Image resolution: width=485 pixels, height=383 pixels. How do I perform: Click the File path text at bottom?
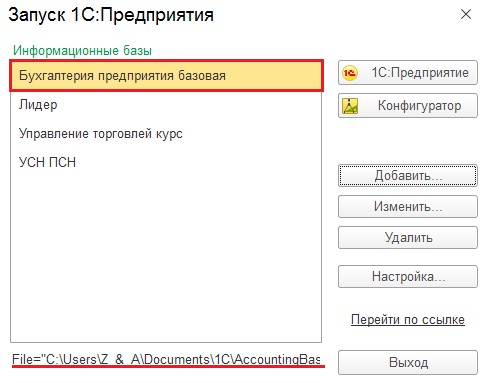[x=166, y=359]
